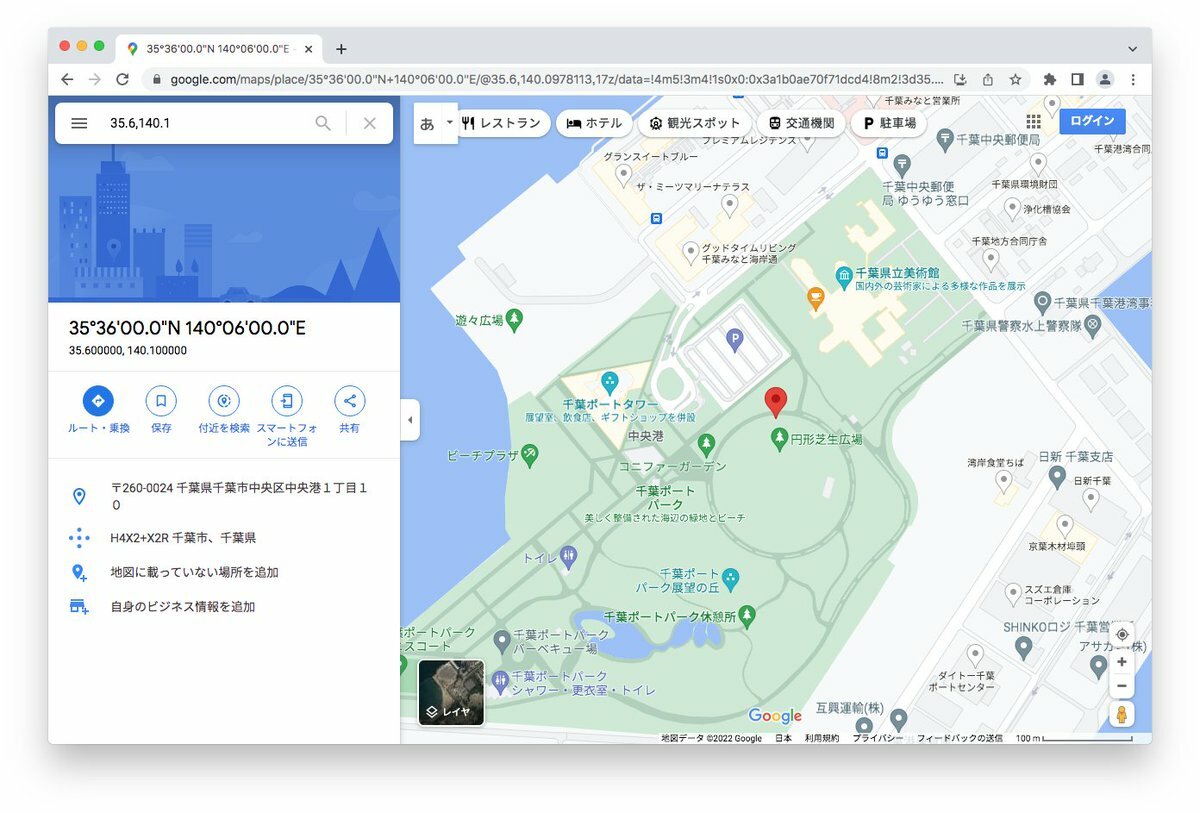Click the あ input tool button
This screenshot has width=1200, height=813.
click(427, 123)
